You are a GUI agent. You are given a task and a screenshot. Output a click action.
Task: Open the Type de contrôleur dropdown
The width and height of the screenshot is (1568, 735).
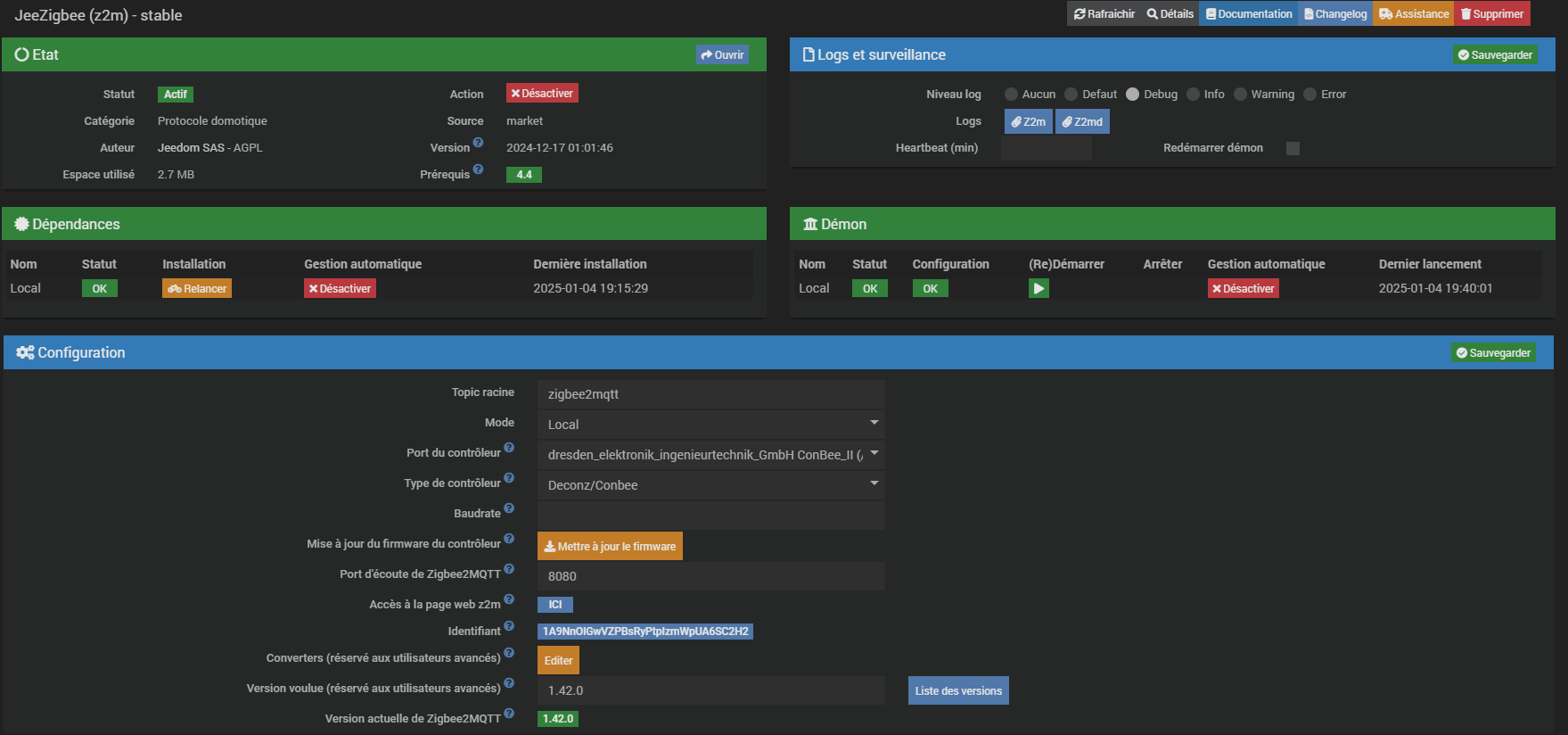click(711, 484)
